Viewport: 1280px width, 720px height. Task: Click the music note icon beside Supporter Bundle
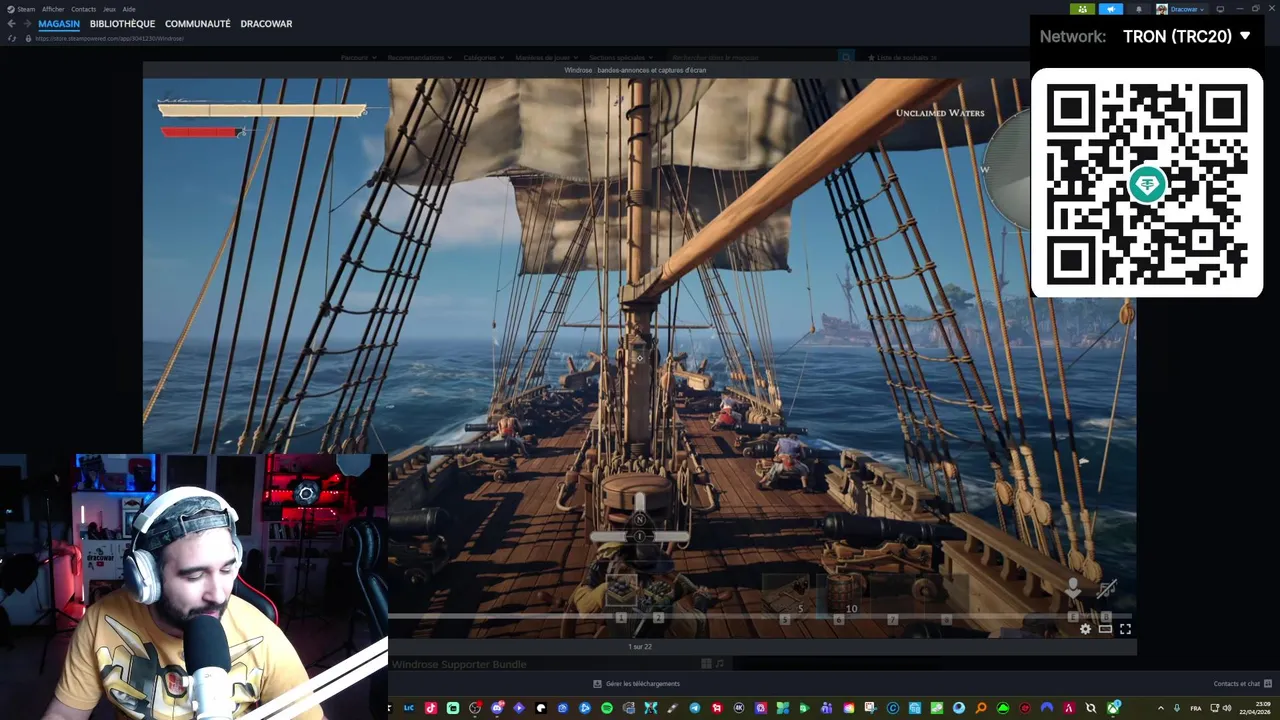point(719,663)
